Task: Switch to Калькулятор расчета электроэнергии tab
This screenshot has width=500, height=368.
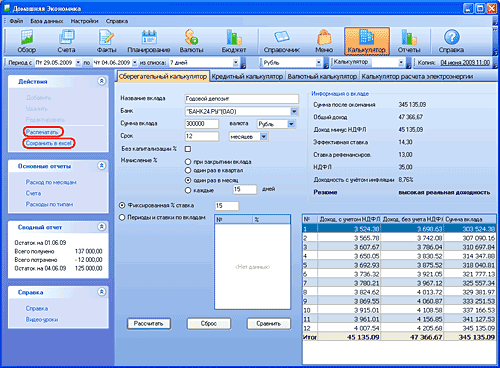Action: click(417, 77)
